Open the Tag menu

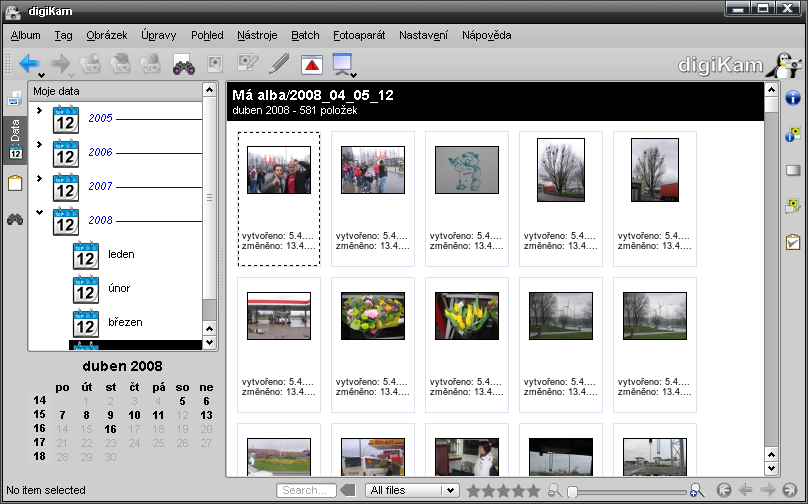[63, 35]
